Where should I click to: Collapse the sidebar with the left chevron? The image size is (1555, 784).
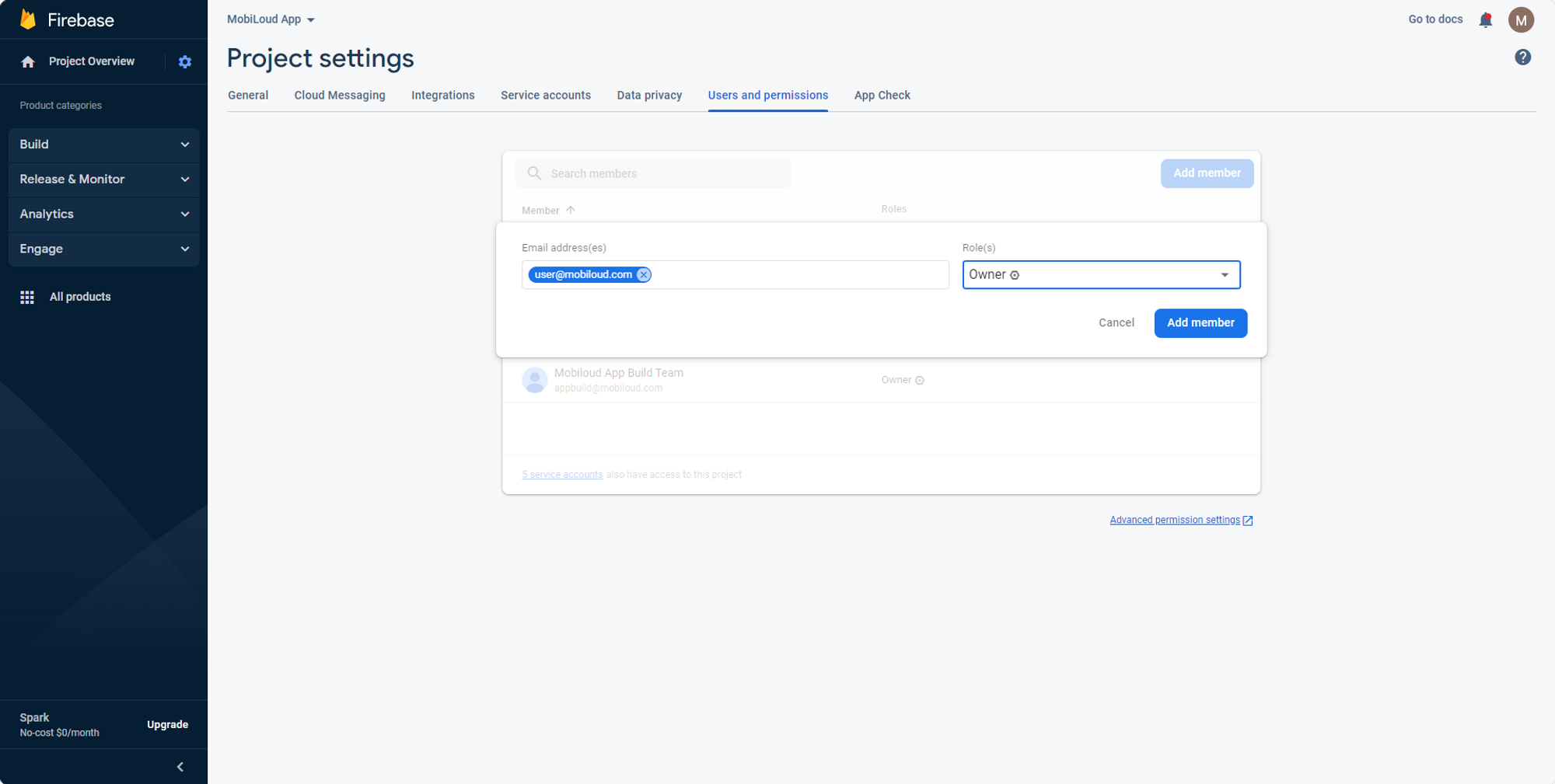point(180,767)
